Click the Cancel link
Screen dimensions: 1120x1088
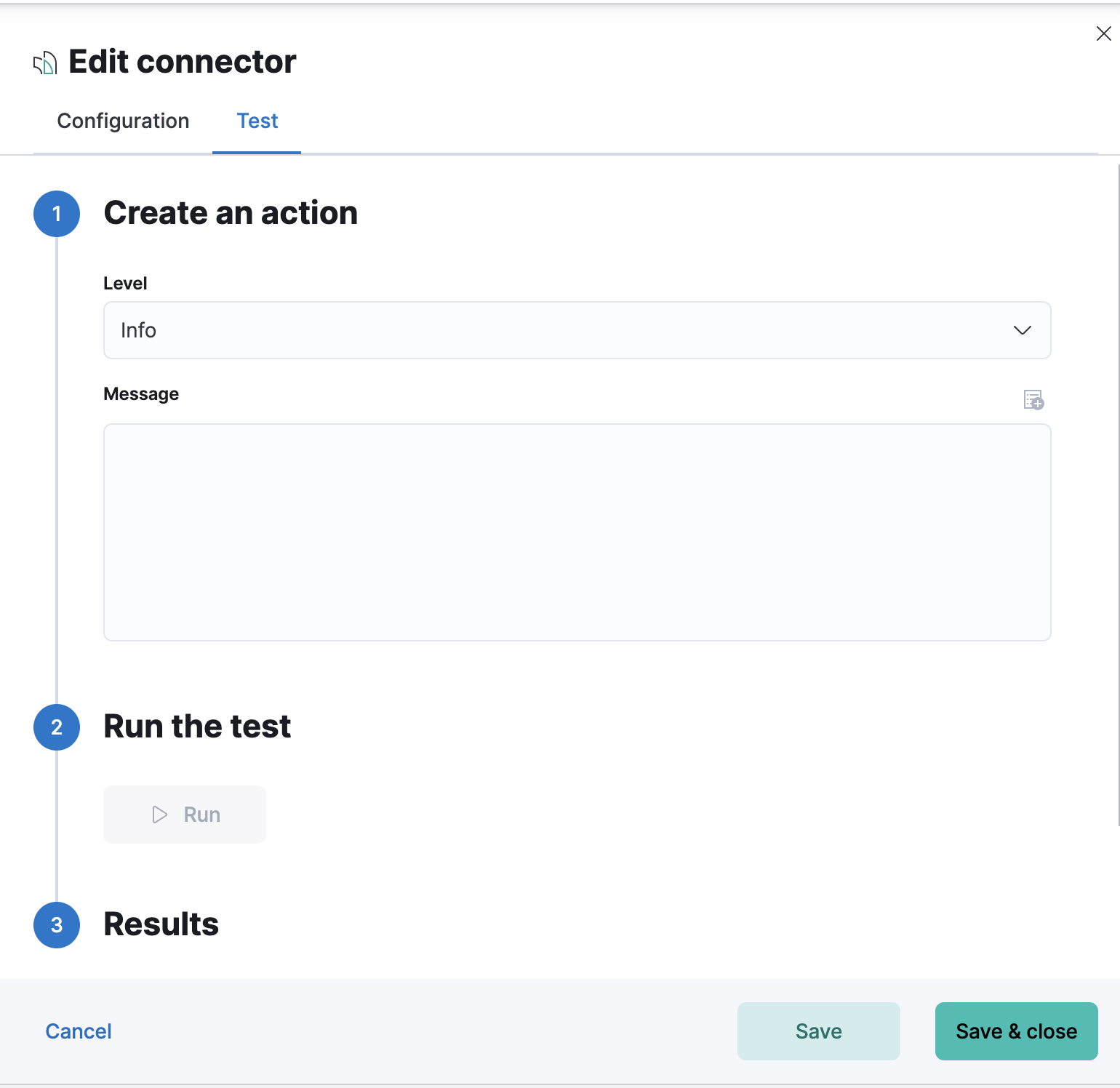coord(79,1031)
